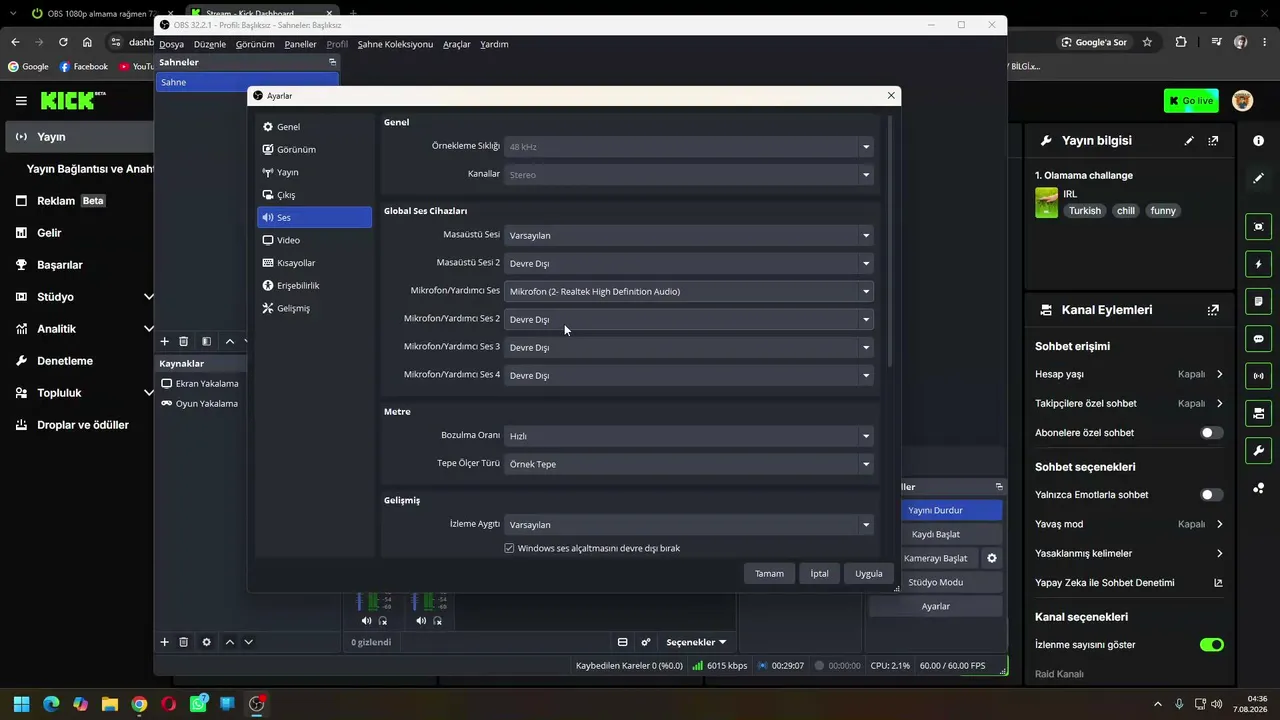Open the Mikrofon/Yardımcı Ses 2 dropdown
Screen dimensions: 1280x720
coord(689,320)
